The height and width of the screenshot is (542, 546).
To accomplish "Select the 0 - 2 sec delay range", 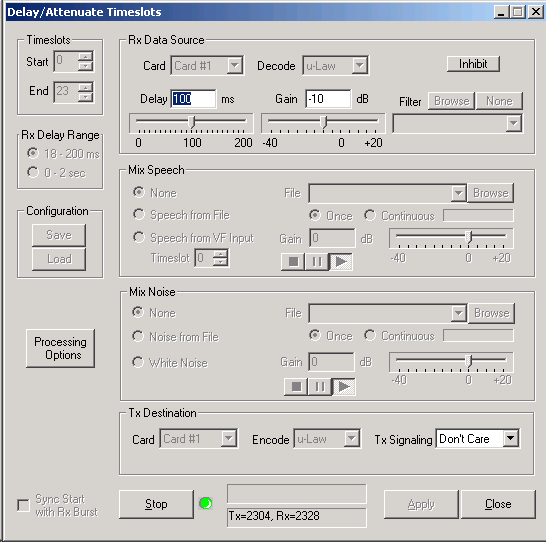I will tap(33, 172).
